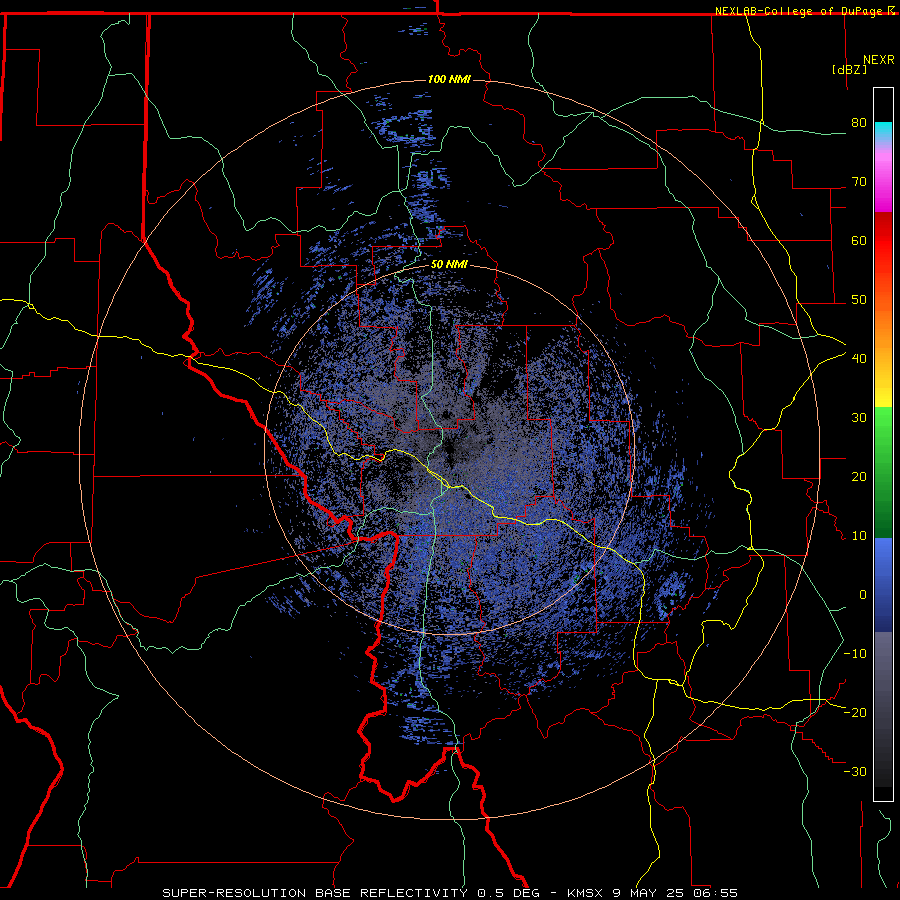Click the 50 NMI range ring label
This screenshot has width=900, height=900.
pyautogui.click(x=449, y=265)
